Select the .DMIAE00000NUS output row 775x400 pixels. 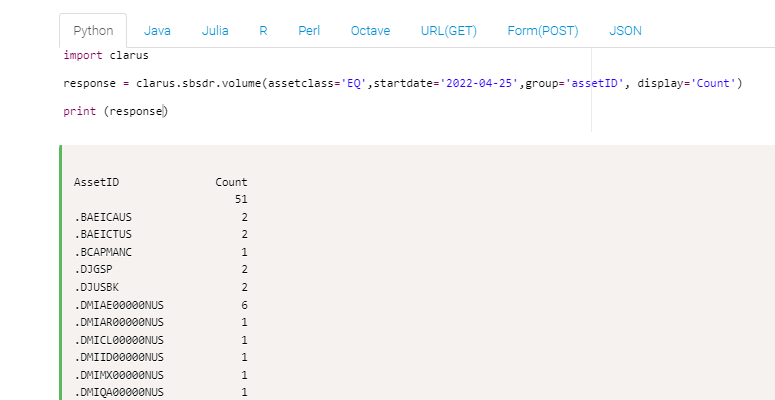[161, 306]
